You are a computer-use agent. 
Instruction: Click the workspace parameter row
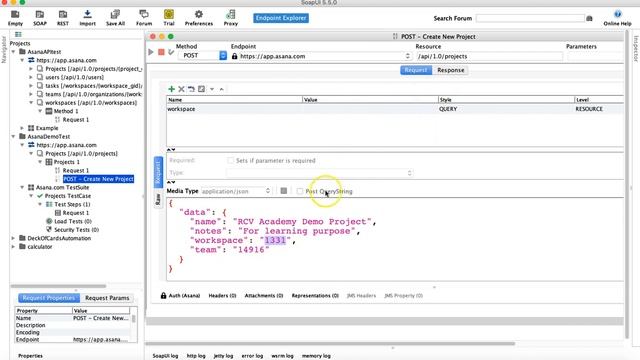point(395,109)
